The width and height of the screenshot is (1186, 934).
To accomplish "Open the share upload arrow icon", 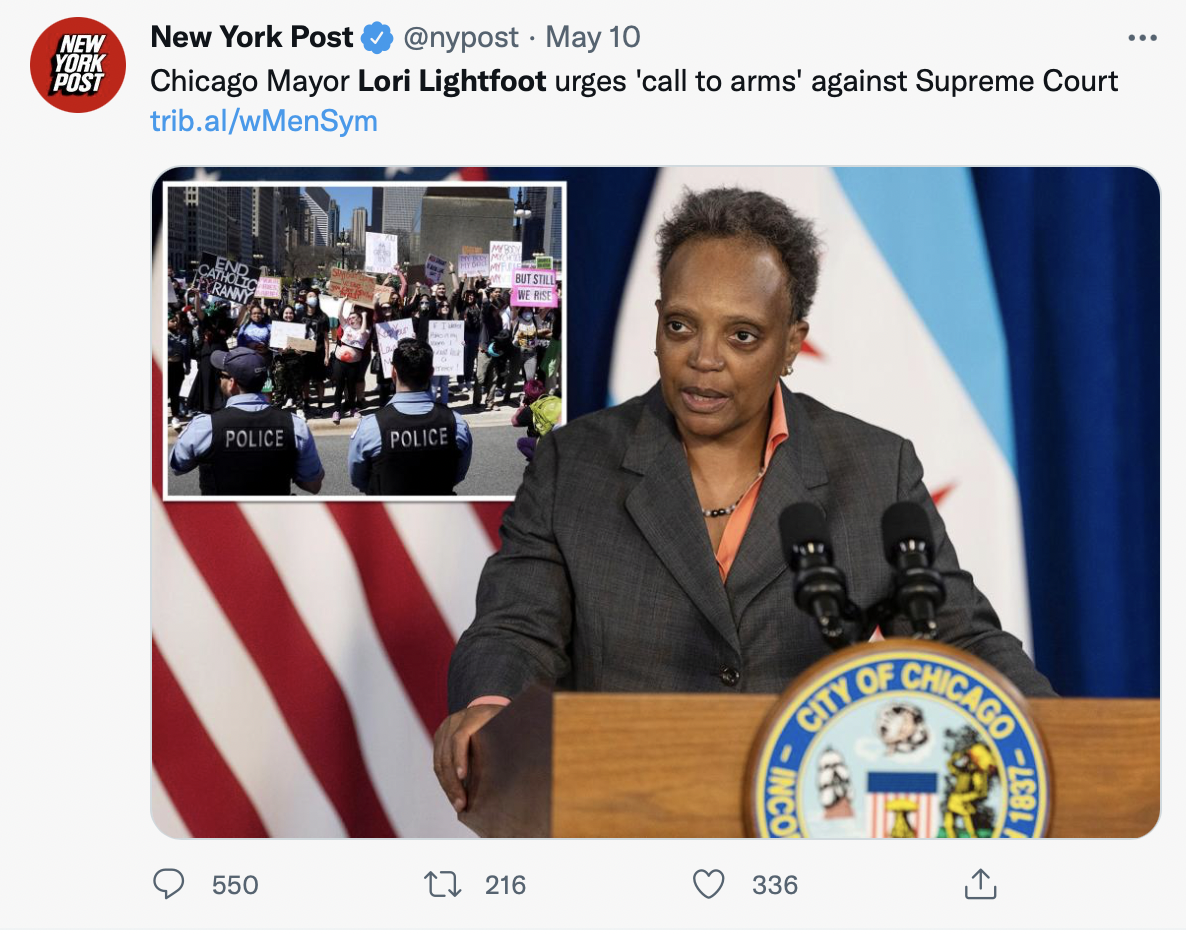I will (980, 883).
